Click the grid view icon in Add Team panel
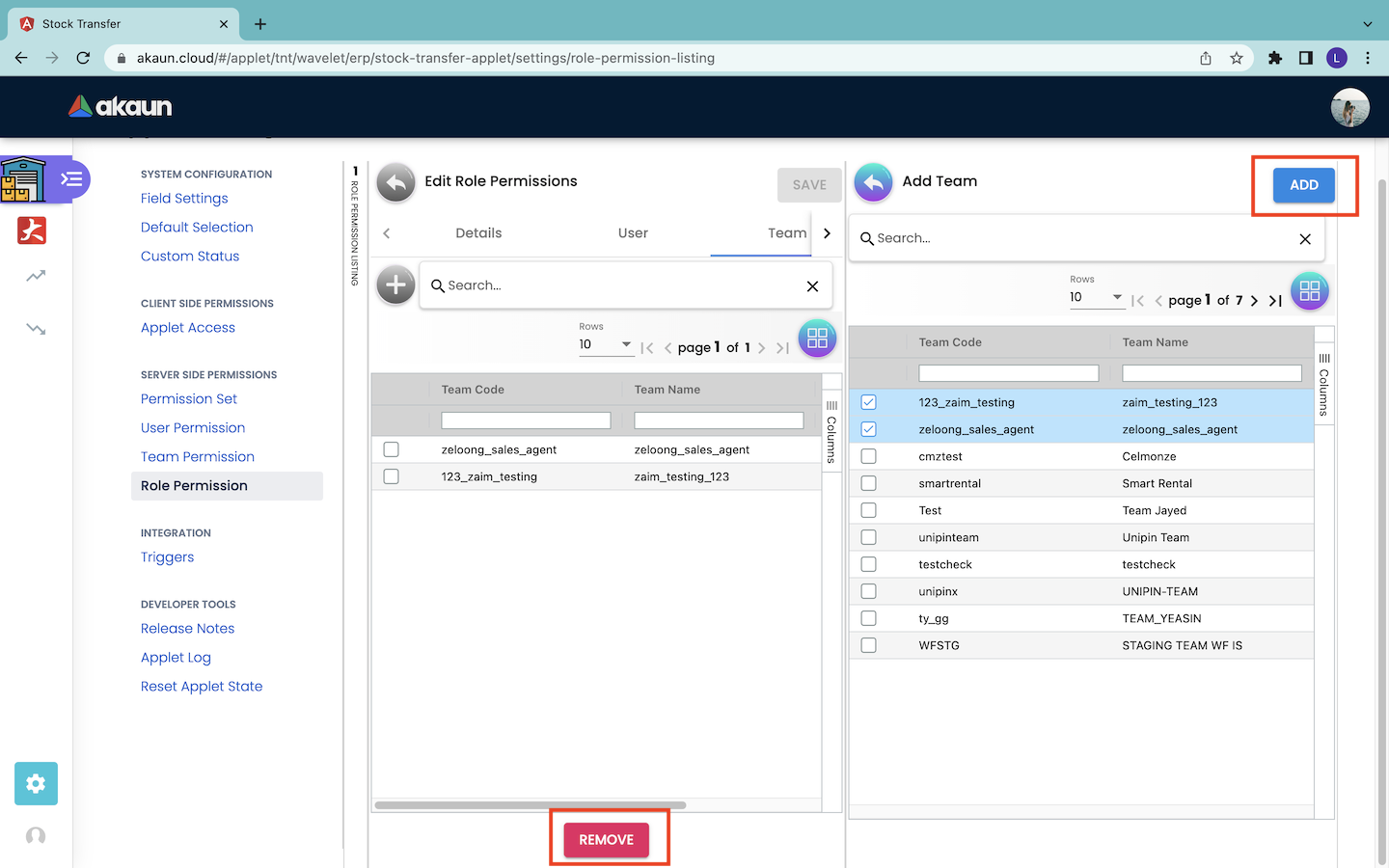 (x=1309, y=291)
